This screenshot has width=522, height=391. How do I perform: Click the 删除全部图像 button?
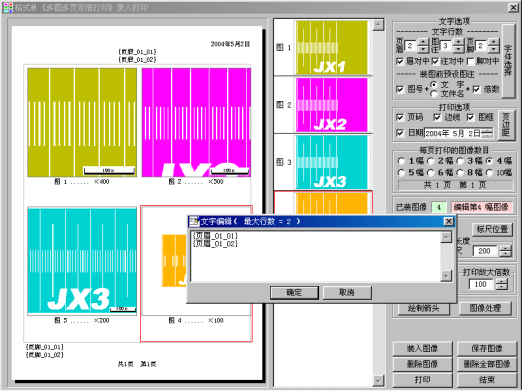(487, 364)
